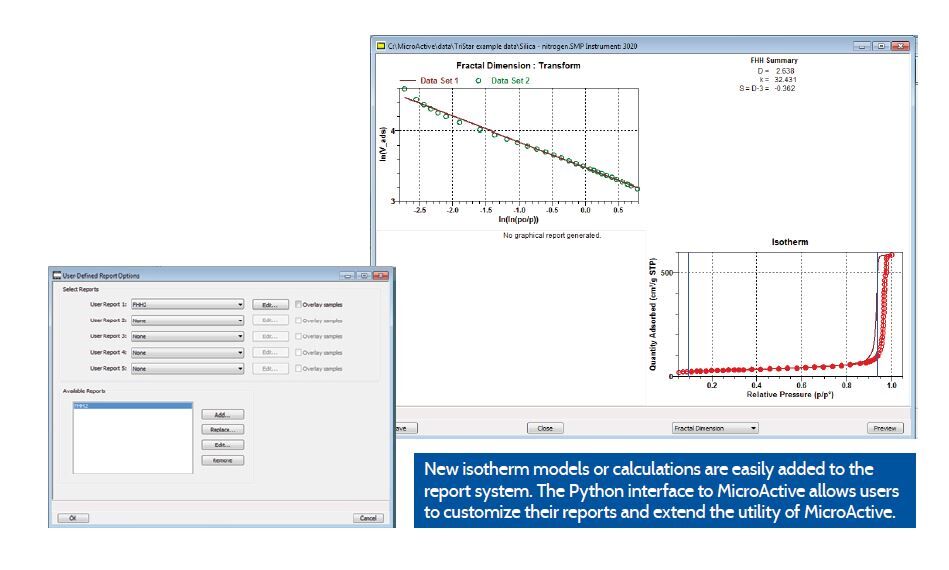Enable Overlay samples for User Report 2
The width and height of the screenshot is (949, 570).
(298, 320)
